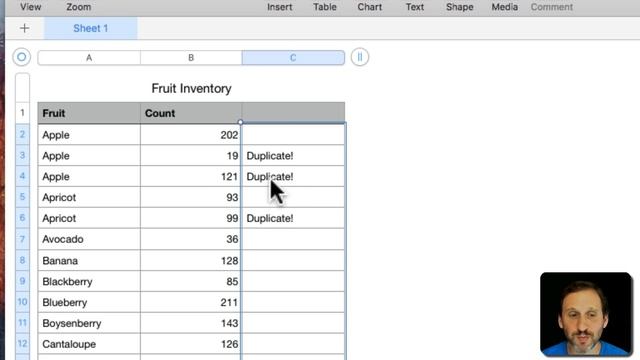
Task: Select row 1 header number
Action: (x=22, y=113)
